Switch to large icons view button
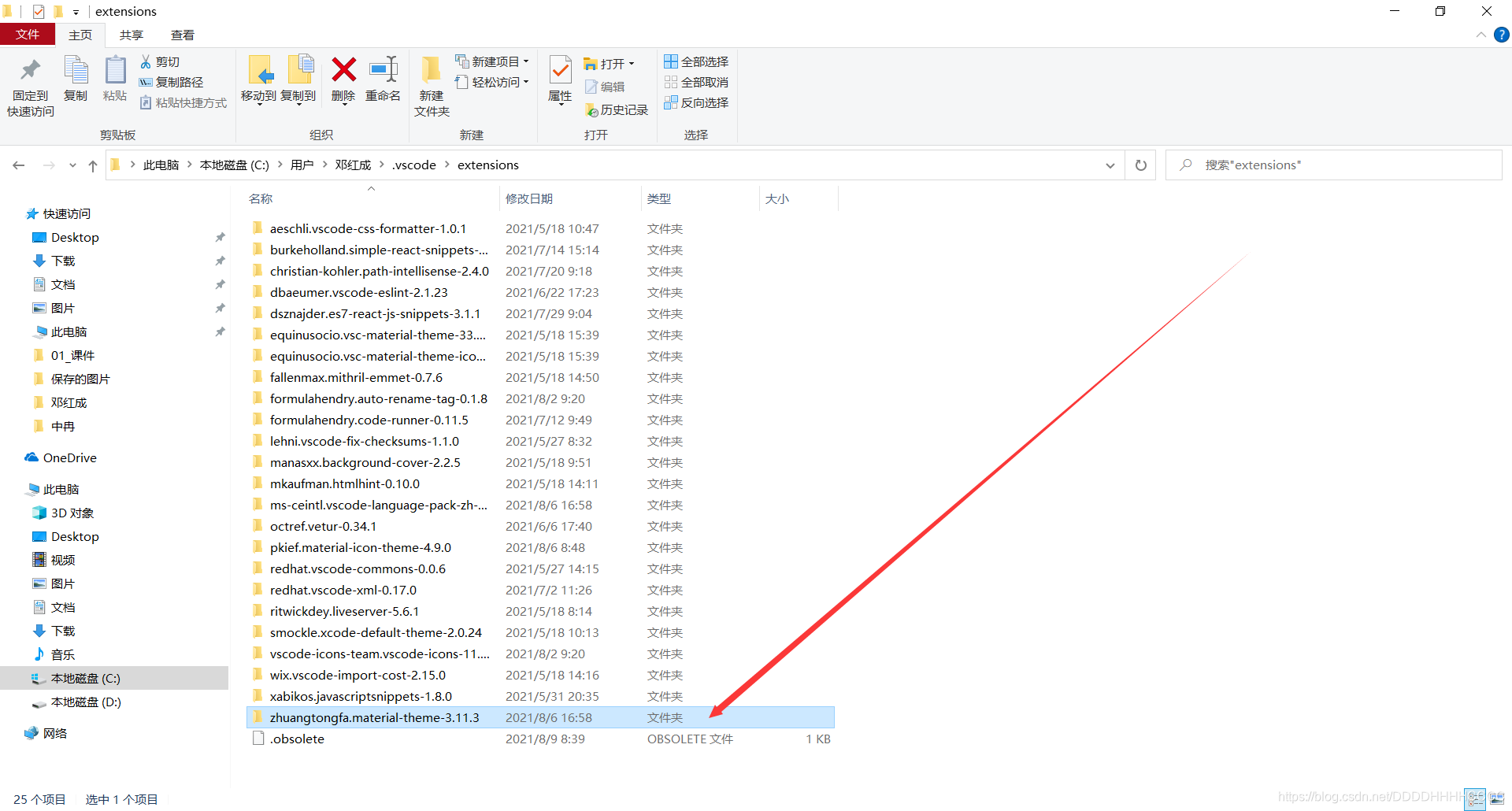1512x811 pixels. (x=1497, y=799)
